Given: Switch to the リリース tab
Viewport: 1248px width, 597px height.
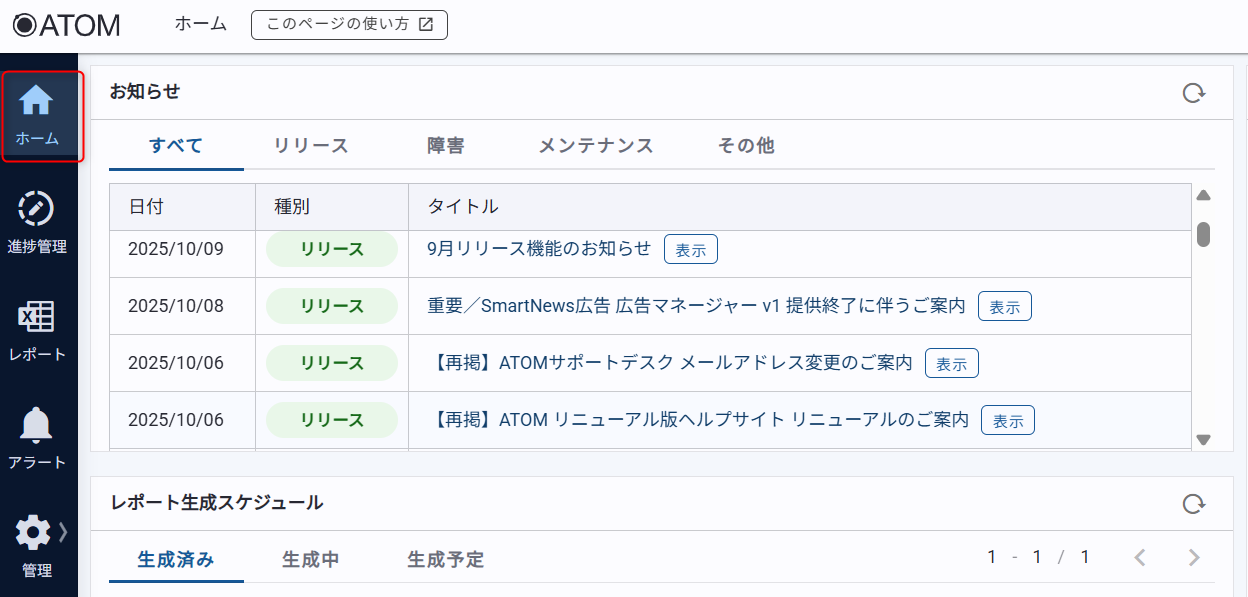Looking at the screenshot, I should coord(311,146).
